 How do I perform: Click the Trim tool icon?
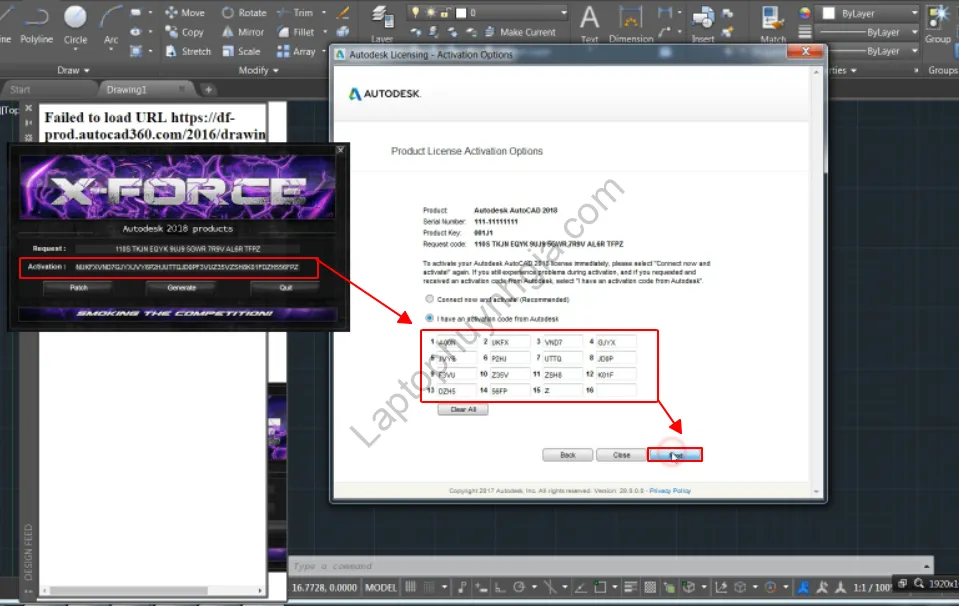point(283,13)
